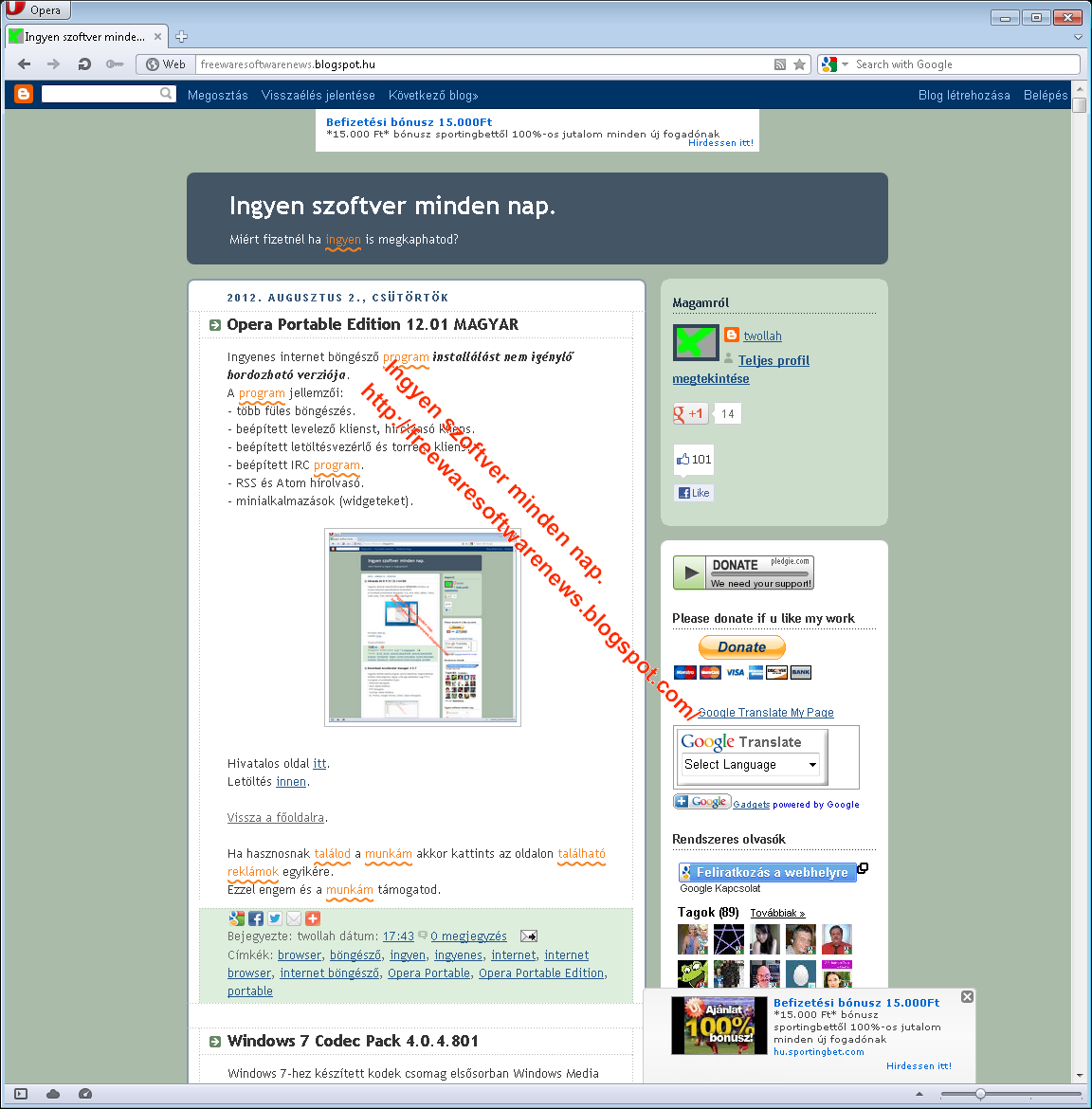Click Opera Turbo speedometer icon
Image resolution: width=1092 pixels, height=1109 pixels.
(85, 1094)
